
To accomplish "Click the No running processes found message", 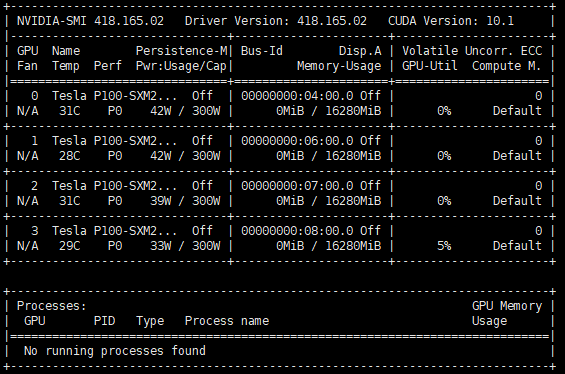I will (x=115, y=351).
